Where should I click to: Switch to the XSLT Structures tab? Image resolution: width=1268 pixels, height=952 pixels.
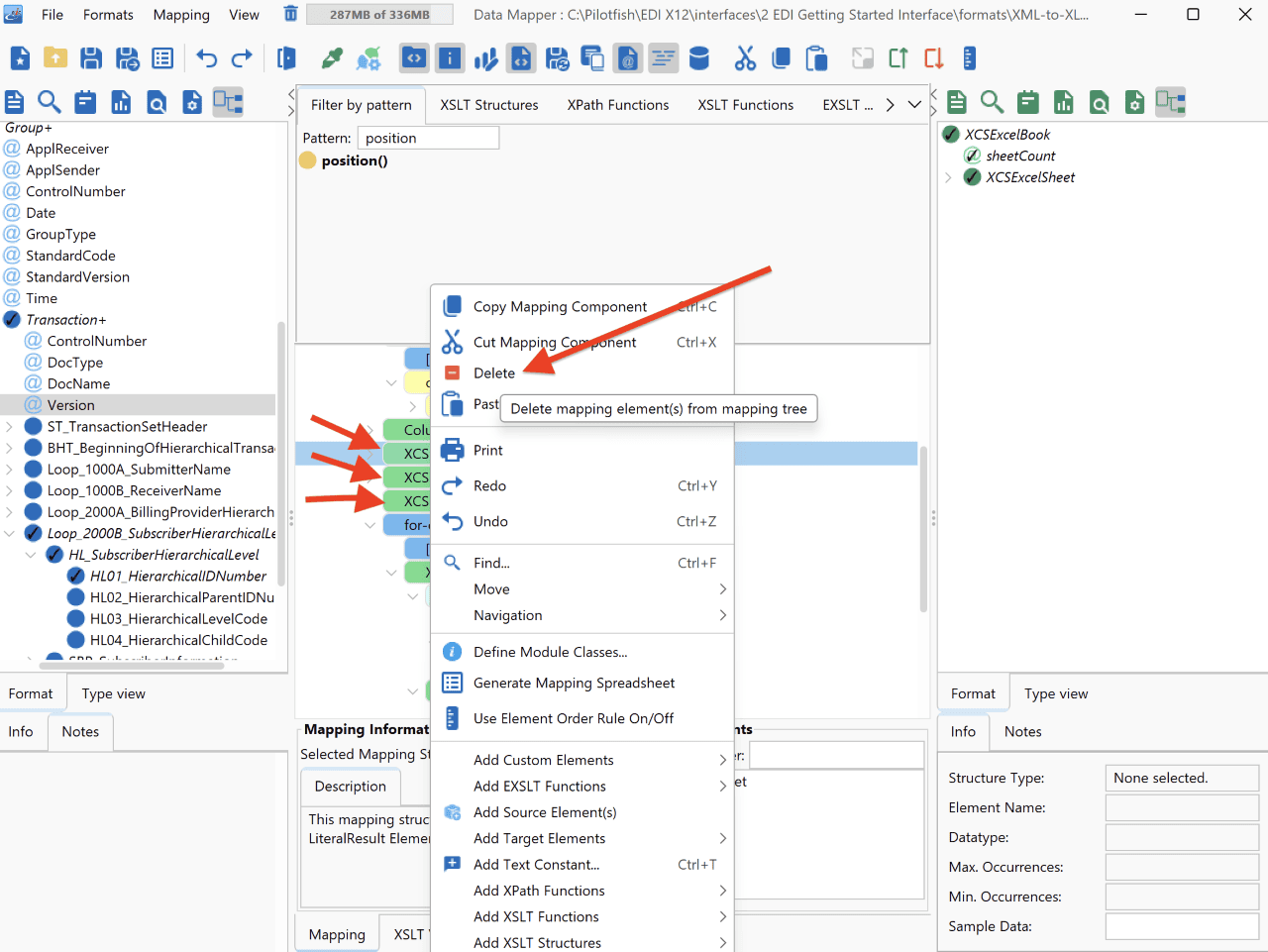click(489, 105)
